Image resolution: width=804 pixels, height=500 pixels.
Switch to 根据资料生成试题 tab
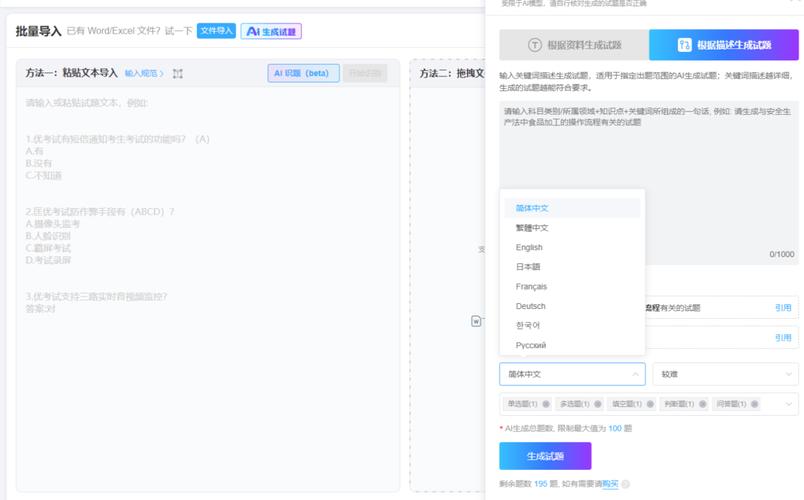[574, 45]
